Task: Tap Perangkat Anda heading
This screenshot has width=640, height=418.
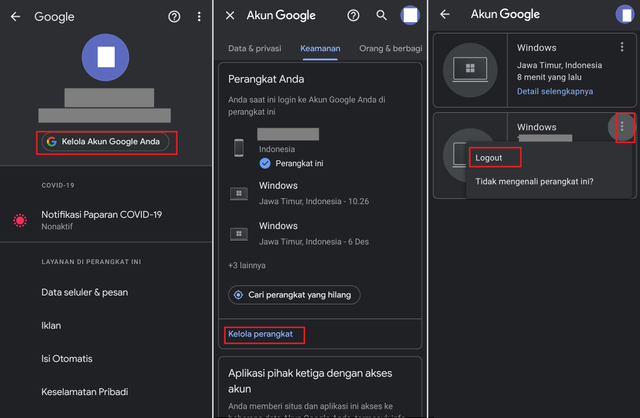Action: (266, 79)
